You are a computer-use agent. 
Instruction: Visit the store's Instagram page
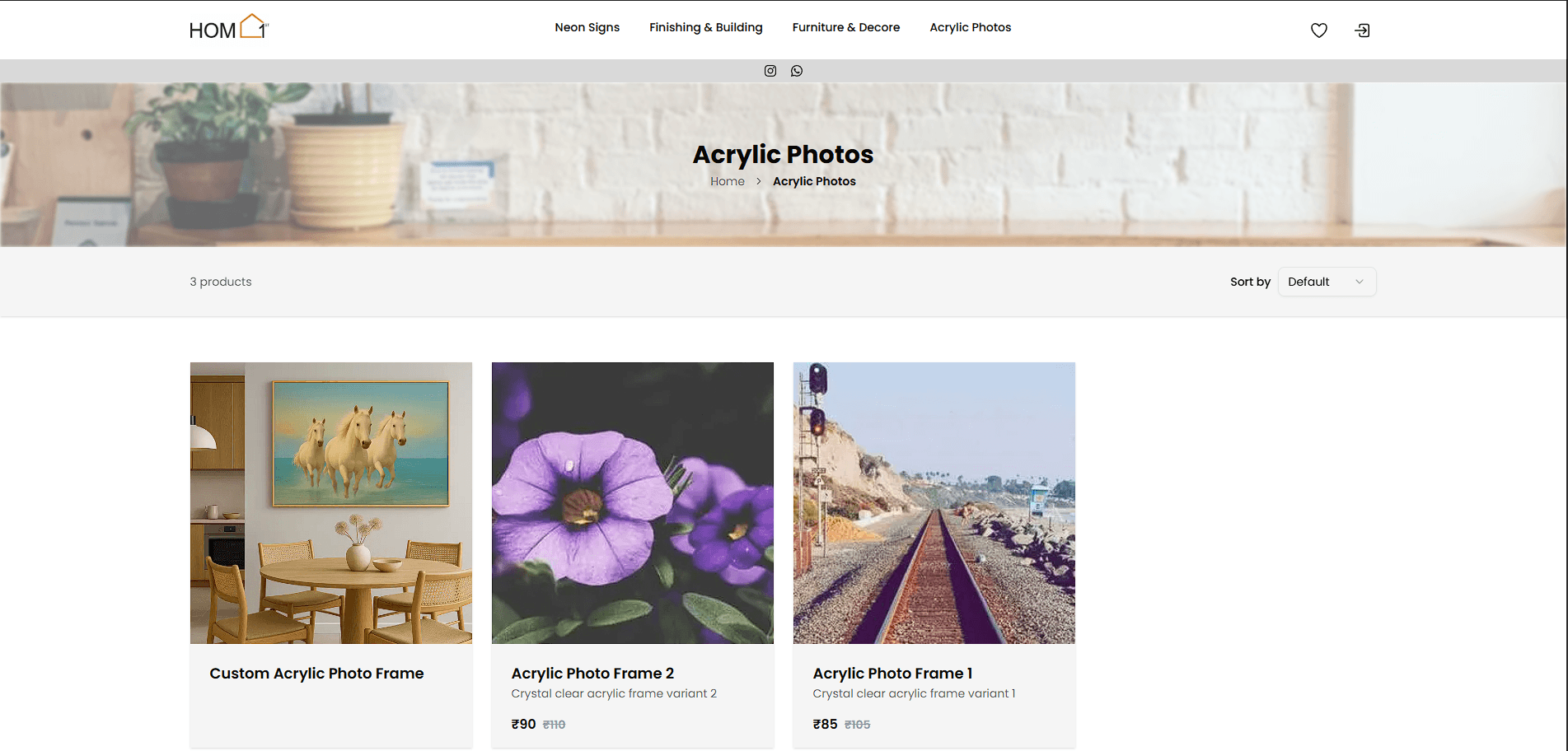click(770, 70)
